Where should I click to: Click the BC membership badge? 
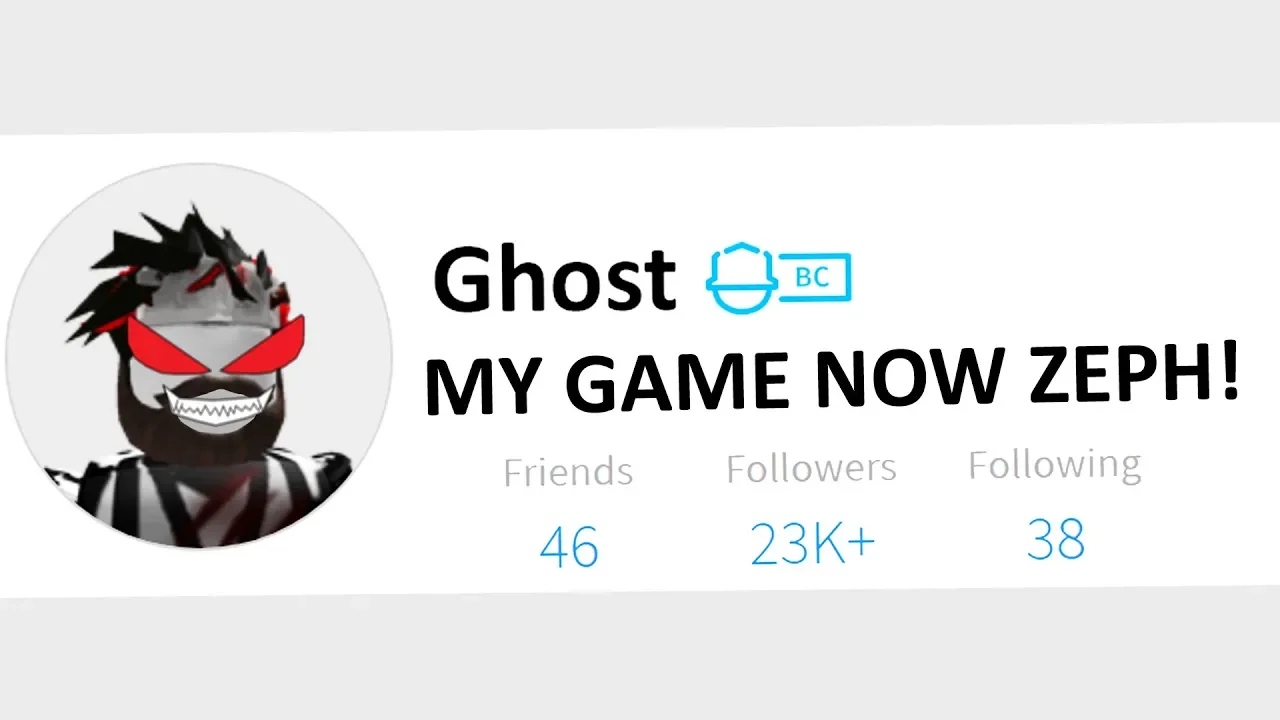coord(811,278)
